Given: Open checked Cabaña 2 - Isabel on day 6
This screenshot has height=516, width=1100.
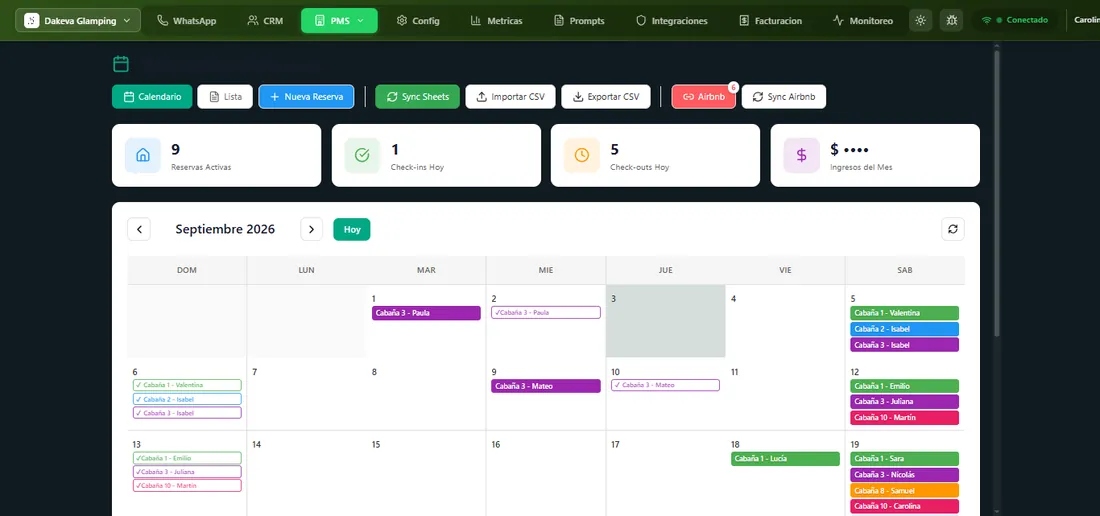Looking at the screenshot, I should (187, 399).
